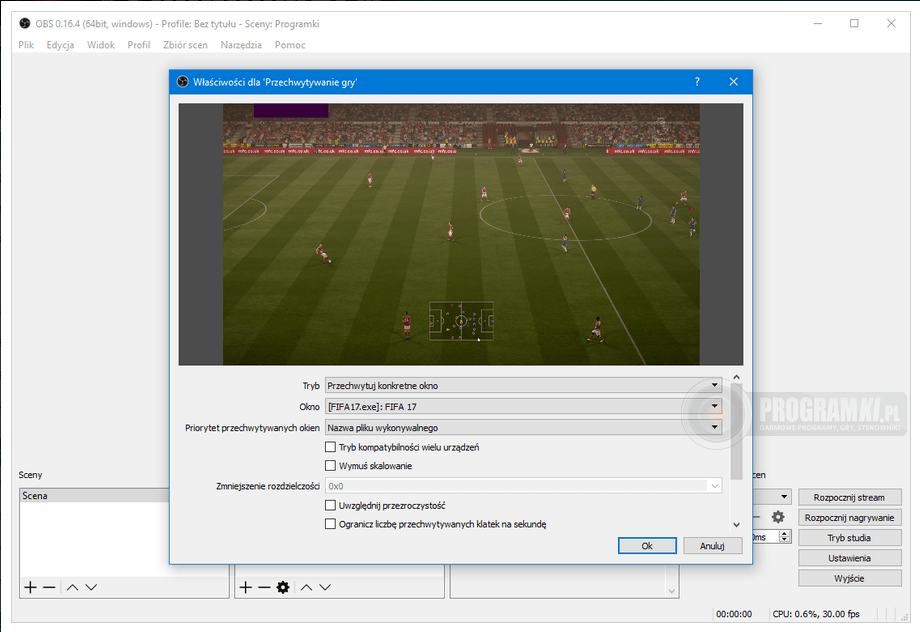Click Rozpocznij nagrywanie button

tap(850, 518)
